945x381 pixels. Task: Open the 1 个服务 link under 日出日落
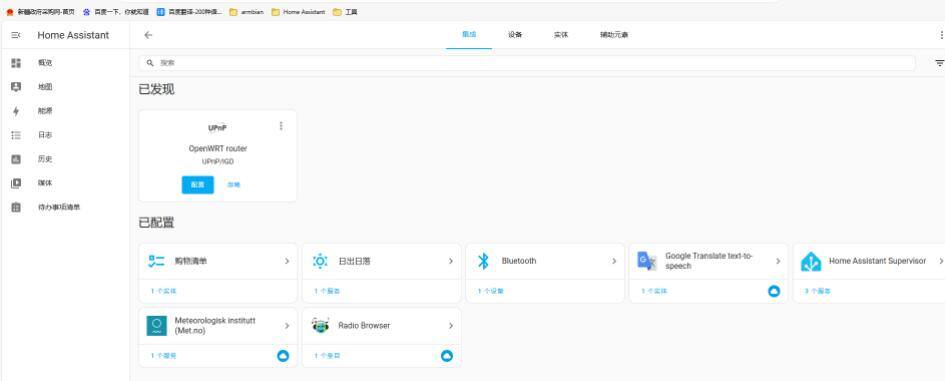point(327,291)
